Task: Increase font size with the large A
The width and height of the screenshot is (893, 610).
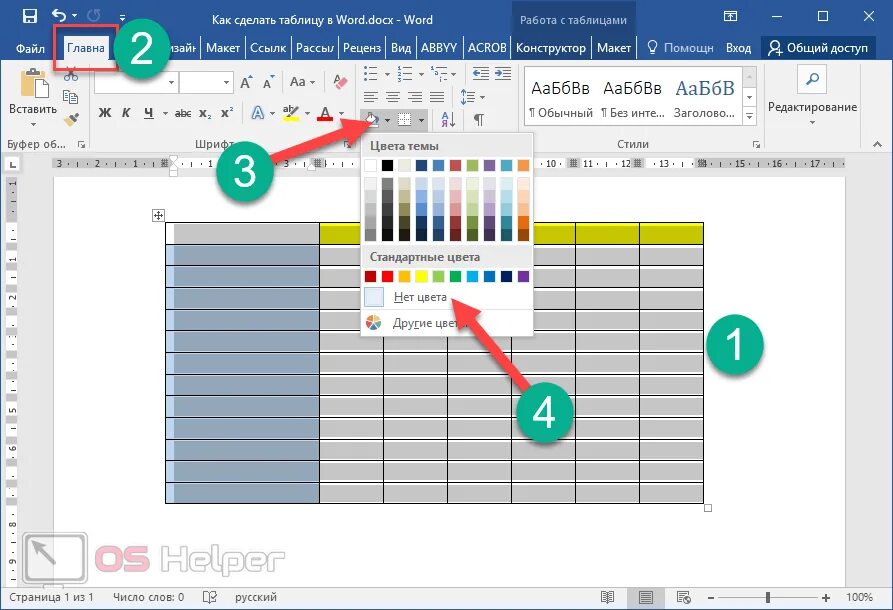Action: pyautogui.click(x=246, y=83)
